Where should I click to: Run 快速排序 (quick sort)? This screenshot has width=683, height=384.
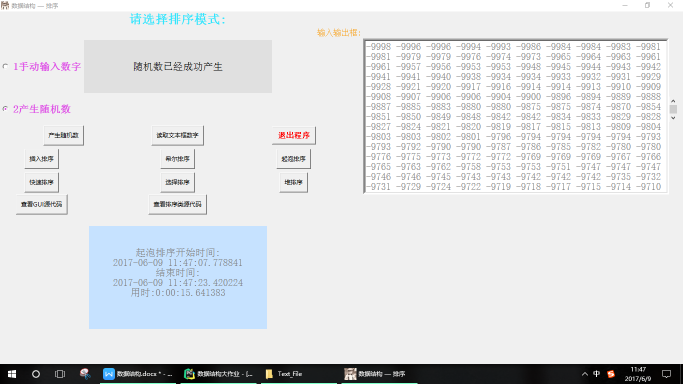(41, 182)
